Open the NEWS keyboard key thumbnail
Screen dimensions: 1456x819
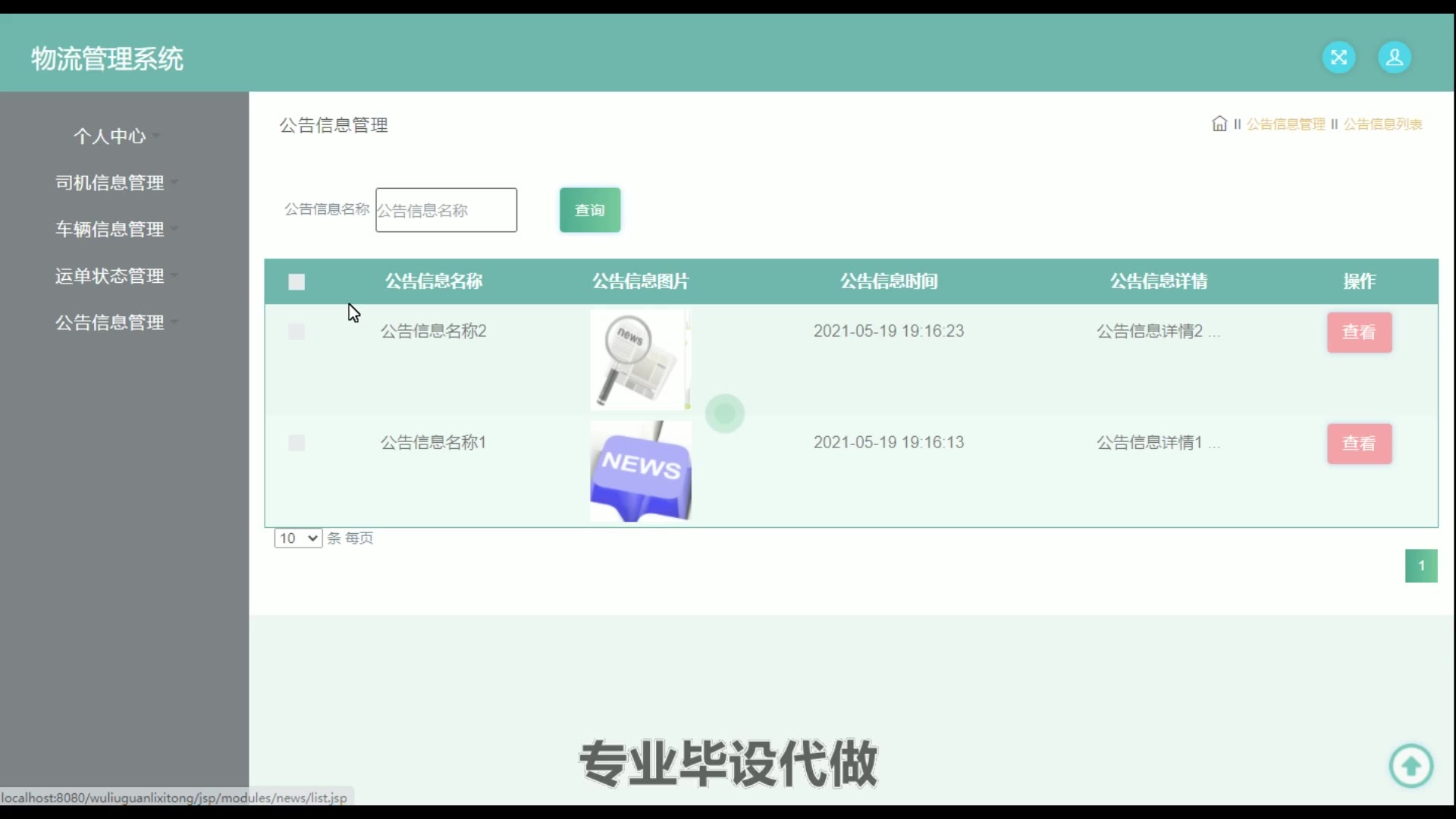[641, 471]
